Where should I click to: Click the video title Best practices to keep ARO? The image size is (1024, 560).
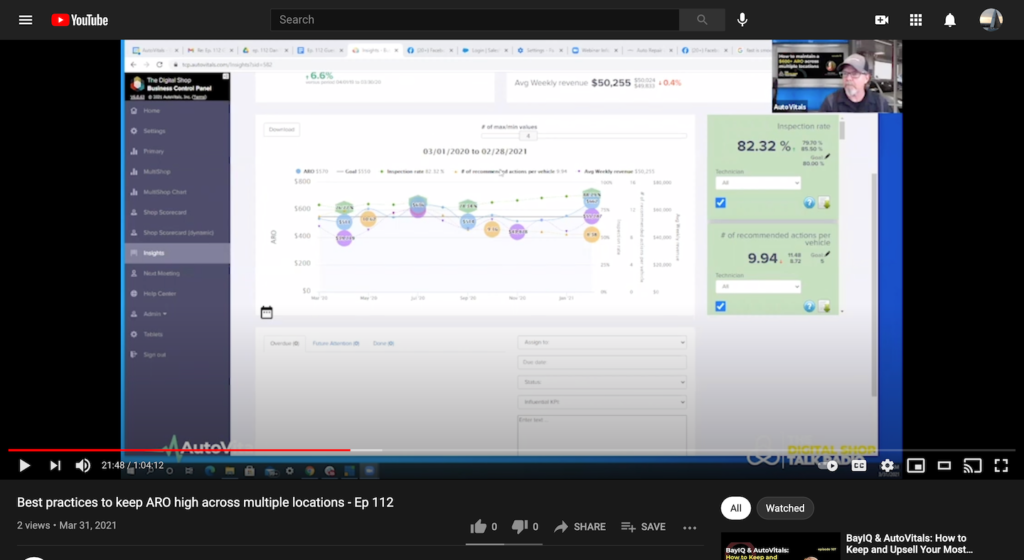point(205,503)
